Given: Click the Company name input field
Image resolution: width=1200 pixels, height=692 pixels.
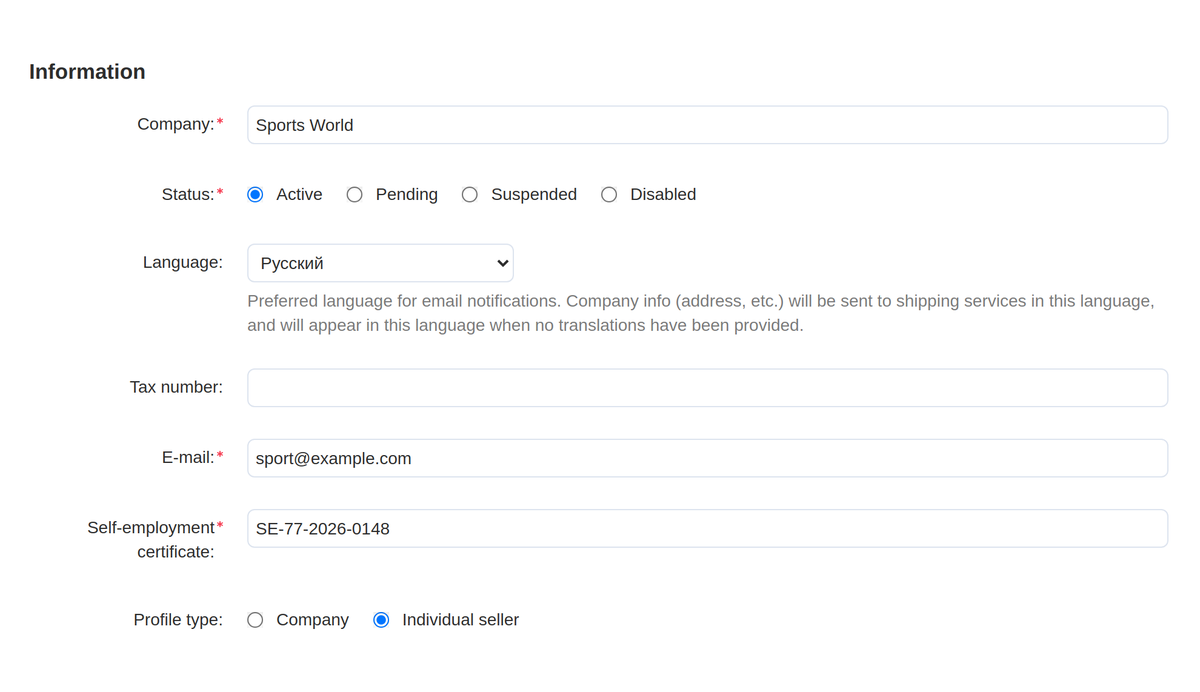Looking at the screenshot, I should [707, 125].
